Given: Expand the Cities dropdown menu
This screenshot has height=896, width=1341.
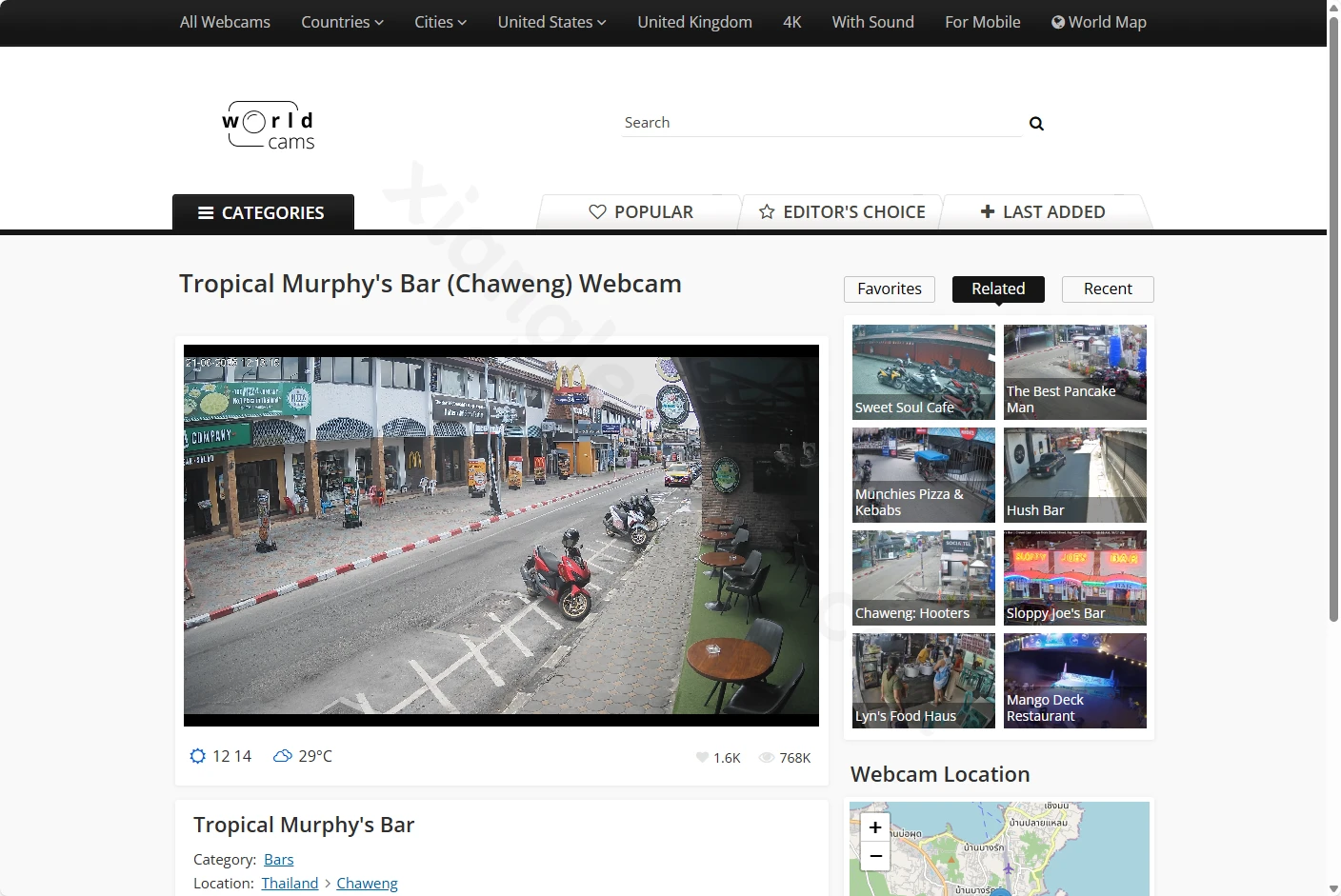Looking at the screenshot, I should (440, 22).
